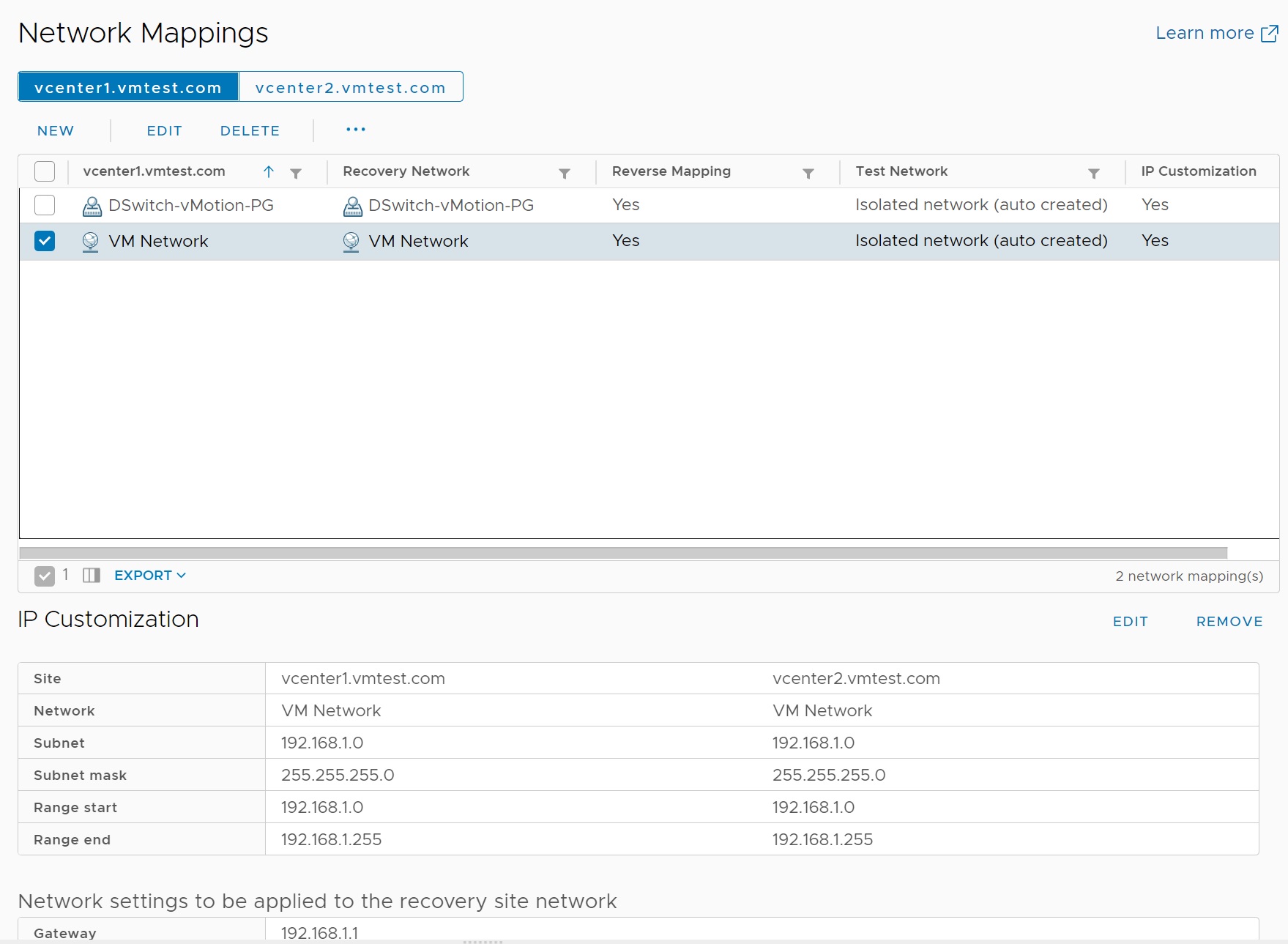Image resolution: width=1288 pixels, height=944 pixels.
Task: Select the vcenter1.vmtest.com tab
Action: coord(128,87)
